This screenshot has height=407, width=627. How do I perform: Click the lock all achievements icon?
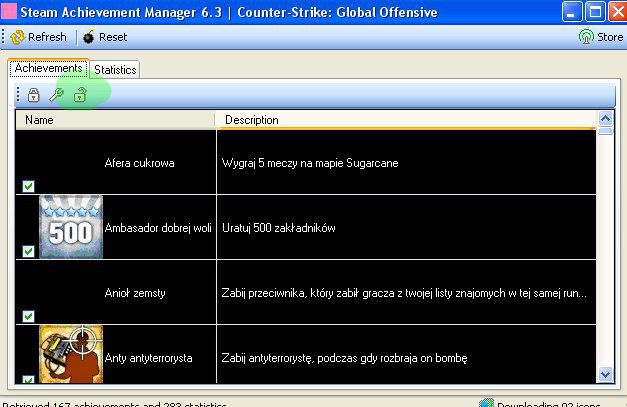[x=34, y=95]
